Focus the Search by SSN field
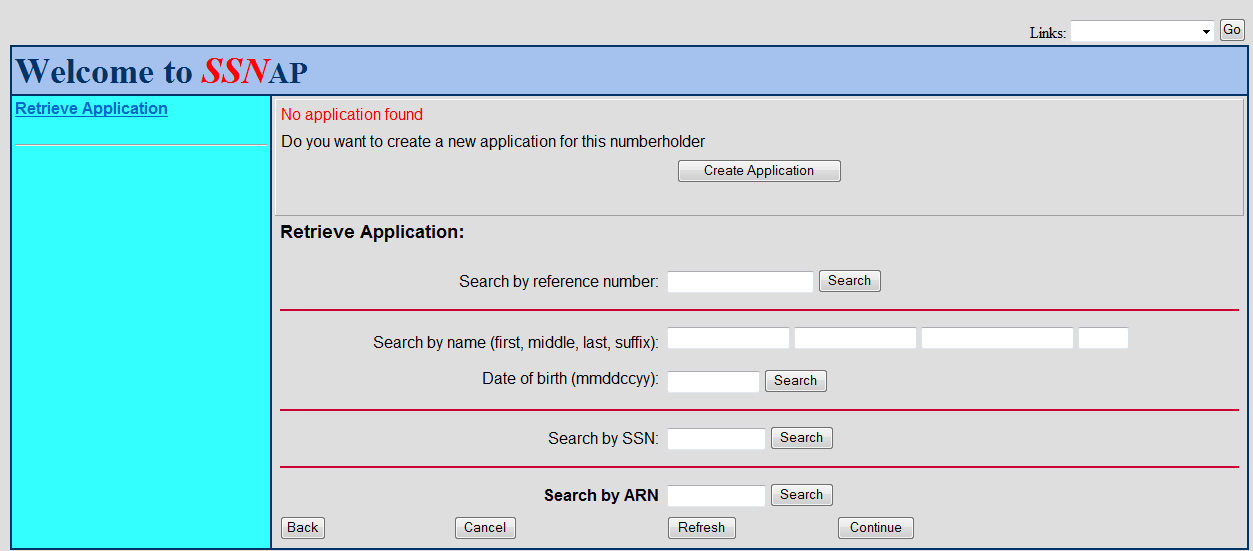The width and height of the screenshot is (1253, 551). coord(716,439)
